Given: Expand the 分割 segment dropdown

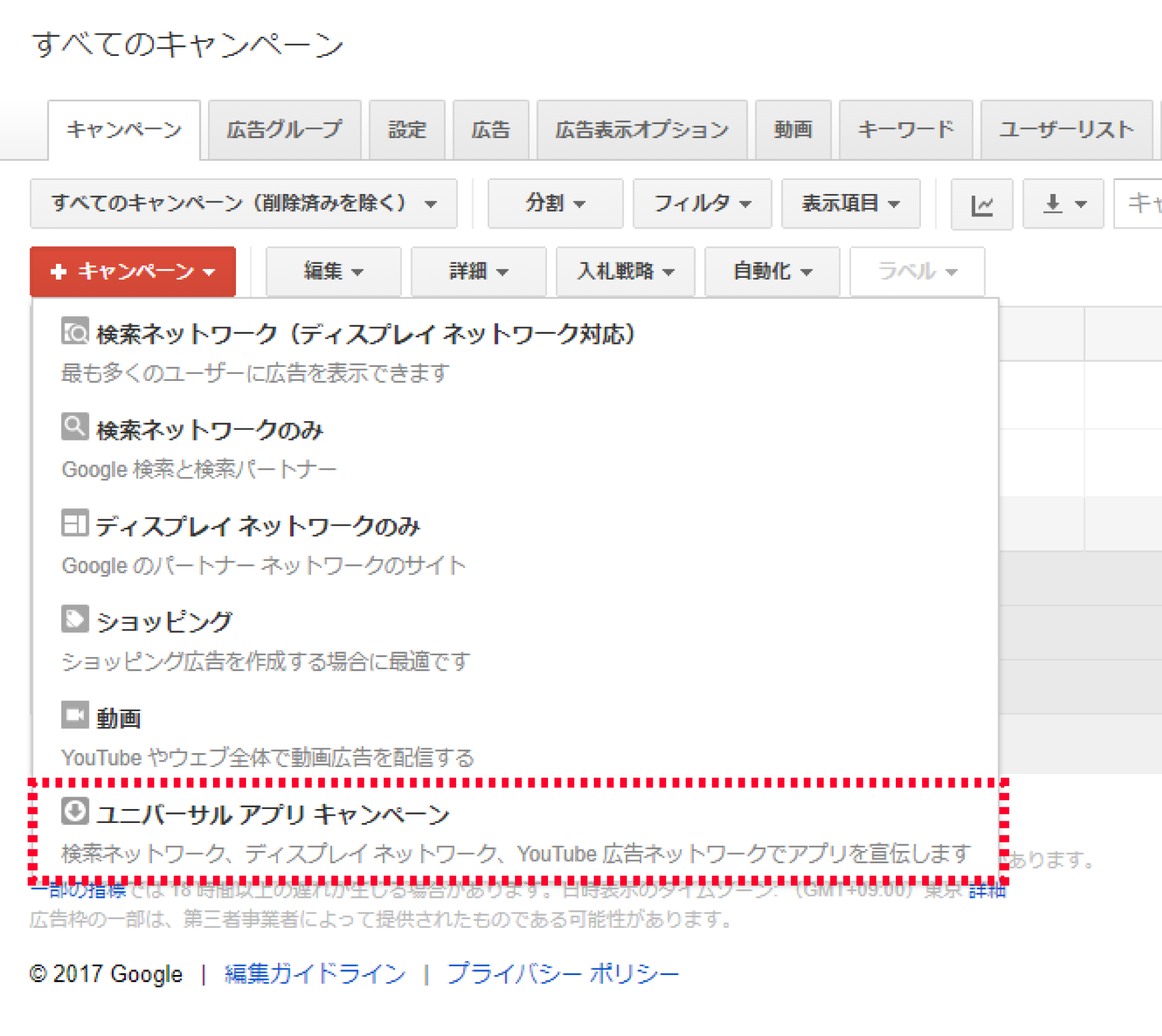Looking at the screenshot, I should pos(555,204).
